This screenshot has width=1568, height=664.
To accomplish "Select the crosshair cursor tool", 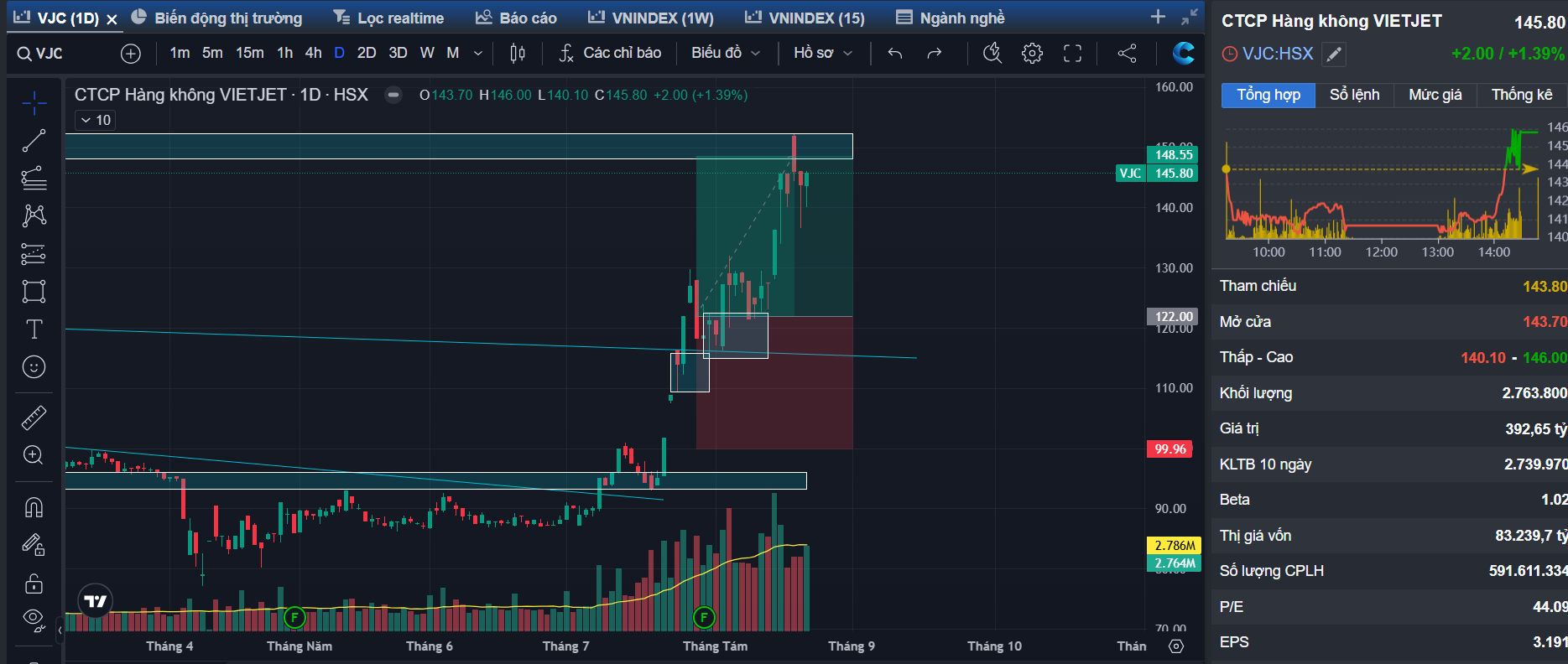I will point(34,103).
